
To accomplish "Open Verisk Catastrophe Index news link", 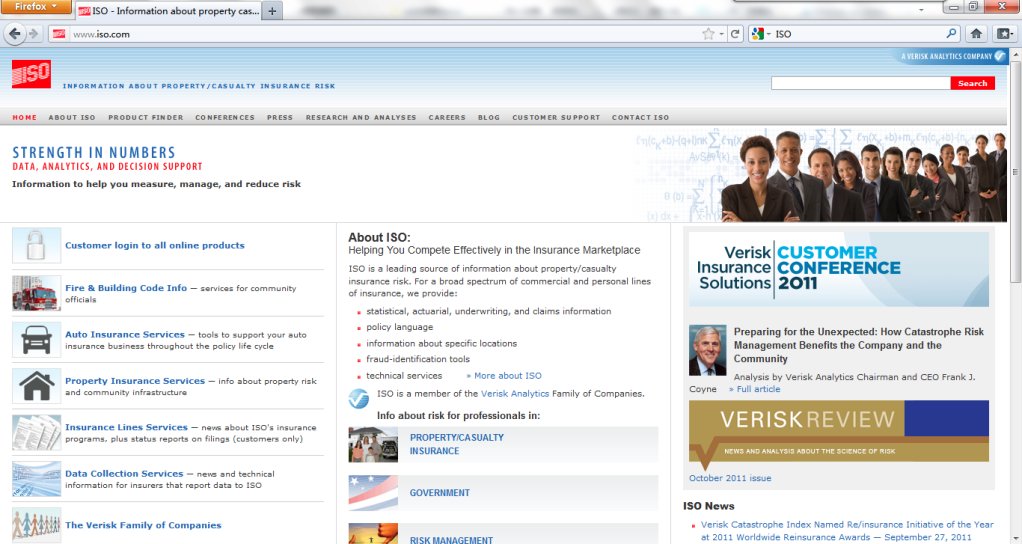I will [847, 531].
